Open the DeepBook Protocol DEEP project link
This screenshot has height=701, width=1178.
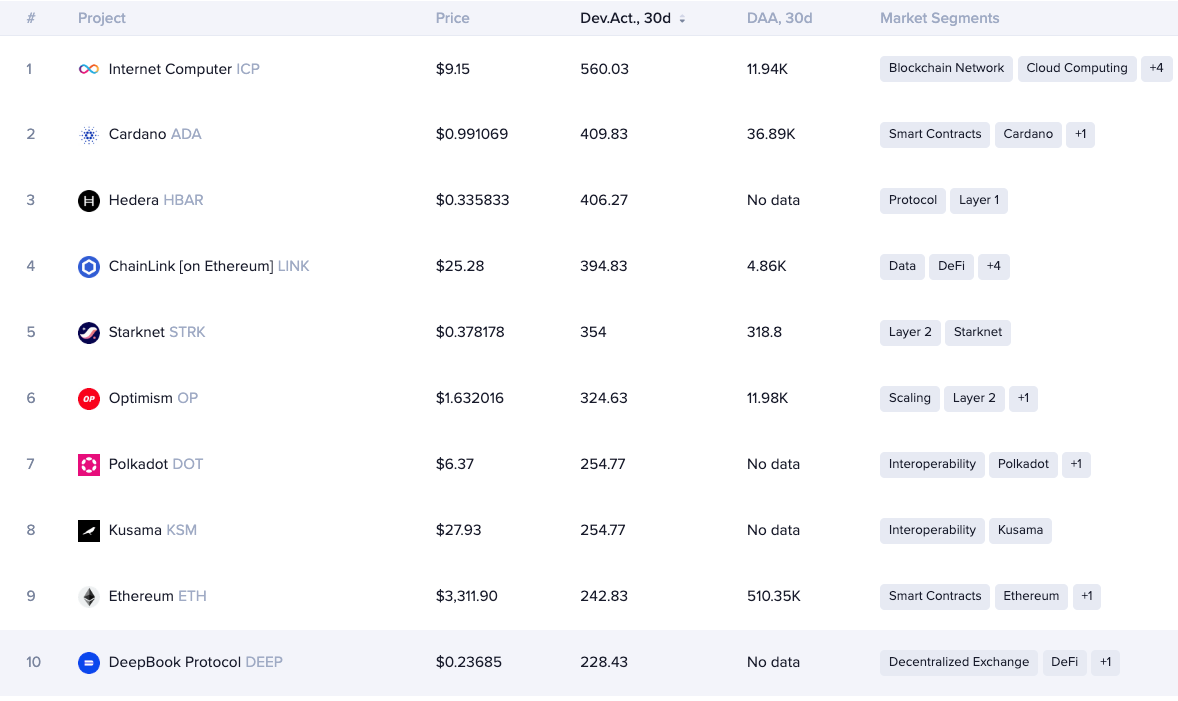(196, 663)
